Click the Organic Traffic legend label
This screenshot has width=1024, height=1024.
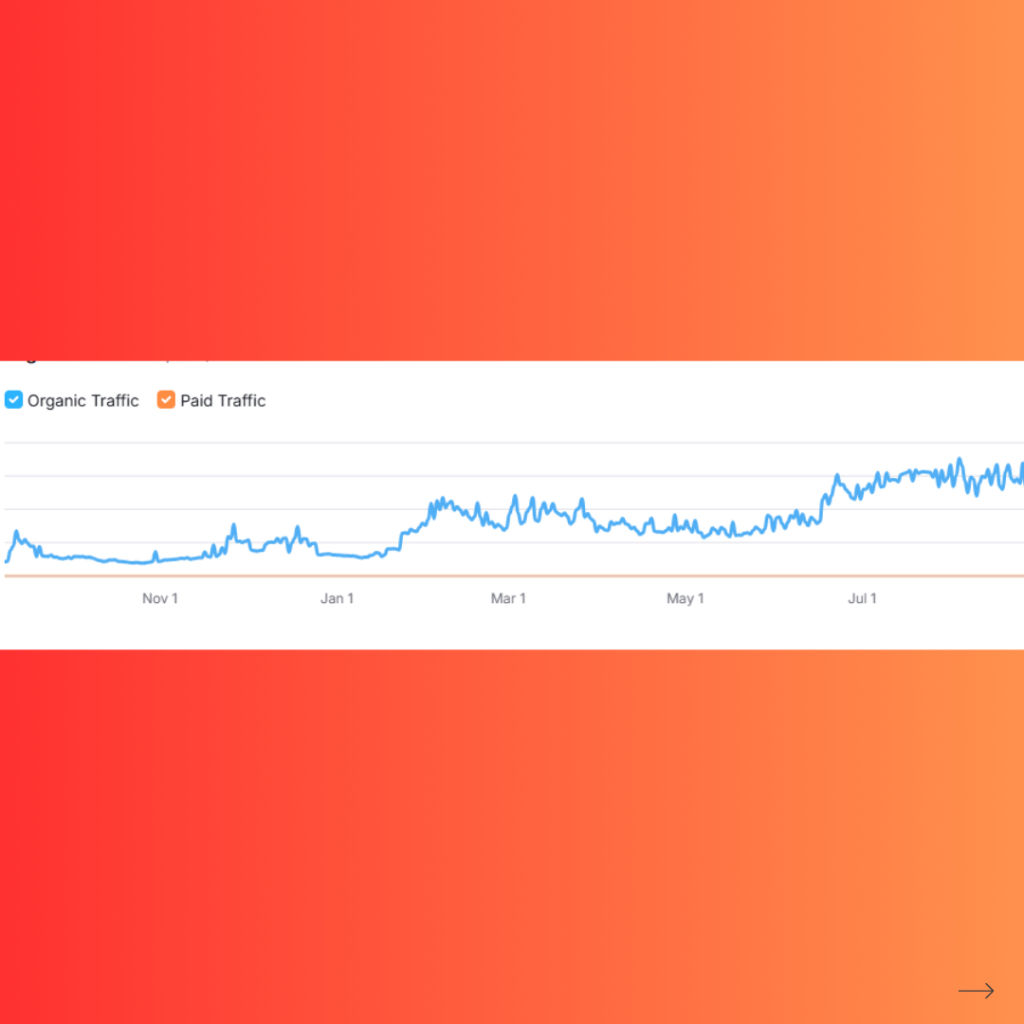tap(83, 401)
